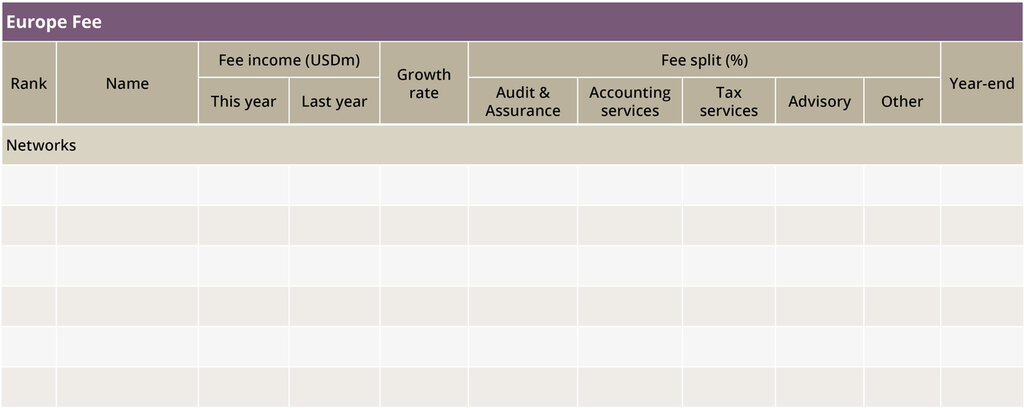Select the Rank column header
The image size is (1024, 408).
pos(29,83)
